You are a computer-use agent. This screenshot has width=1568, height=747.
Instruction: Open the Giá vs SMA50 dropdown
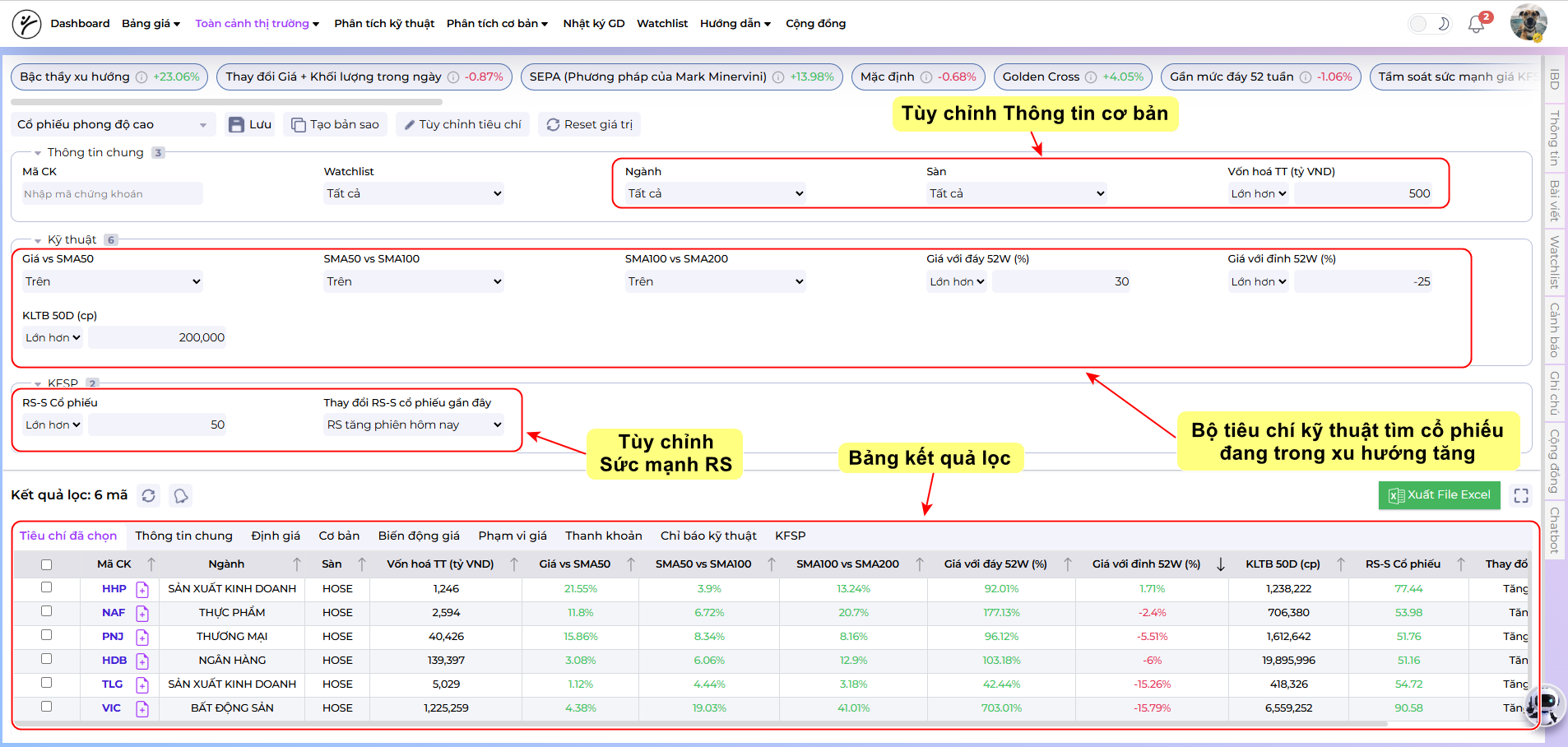[x=113, y=281]
